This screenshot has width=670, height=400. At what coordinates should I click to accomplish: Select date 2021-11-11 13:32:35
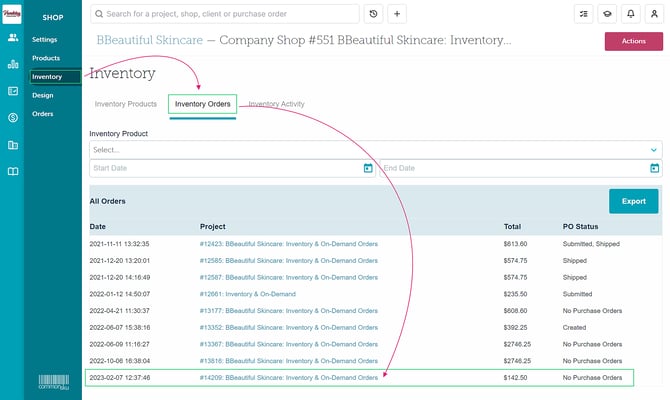[x=119, y=244]
